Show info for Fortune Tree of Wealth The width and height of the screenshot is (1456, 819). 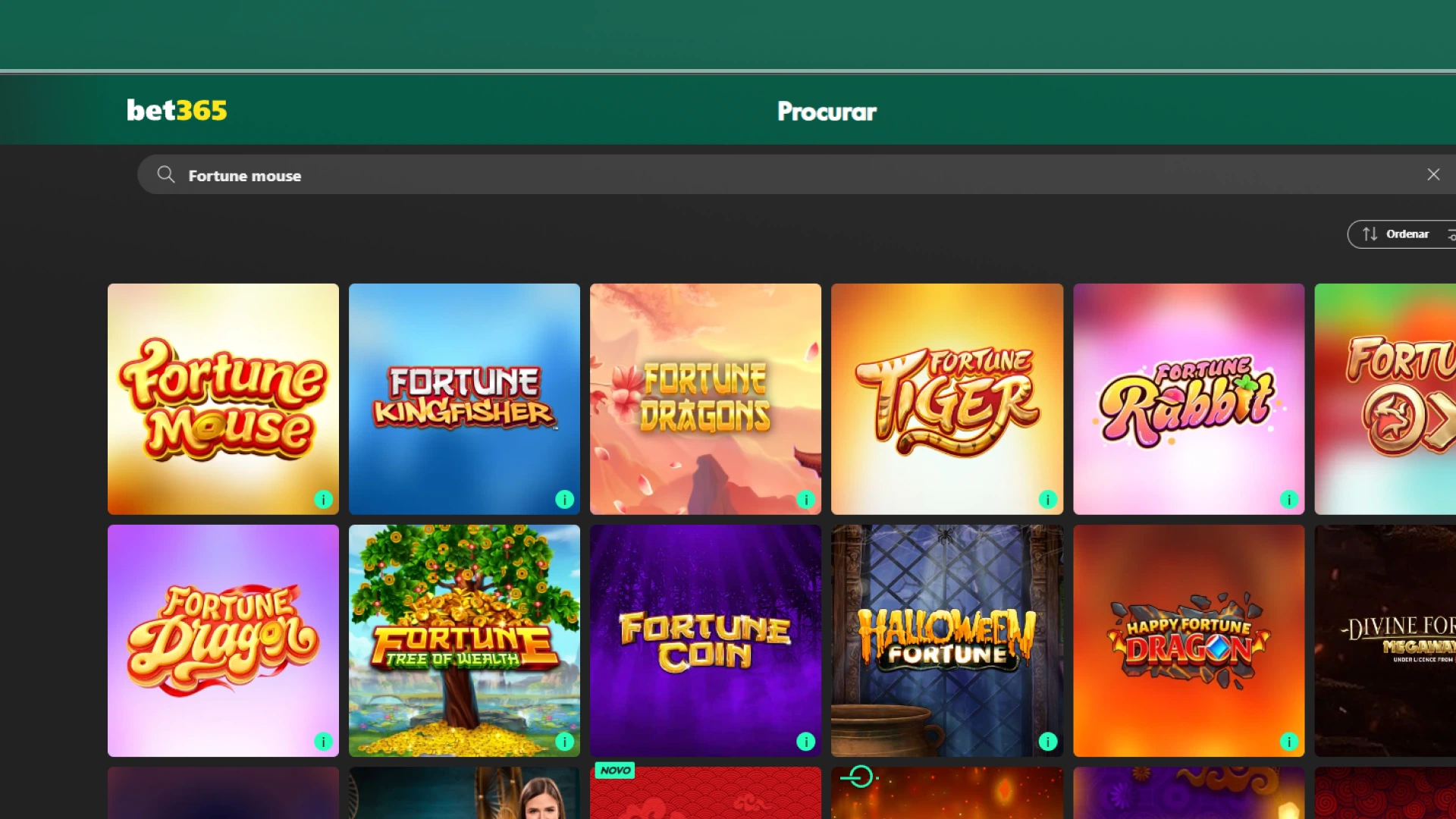[x=564, y=742]
